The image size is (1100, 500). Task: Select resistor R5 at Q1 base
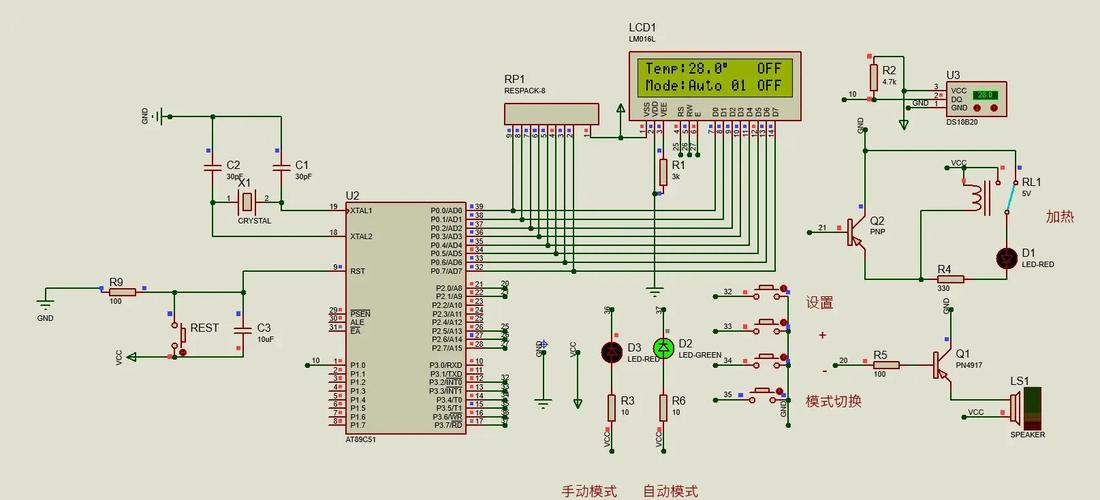click(887, 365)
